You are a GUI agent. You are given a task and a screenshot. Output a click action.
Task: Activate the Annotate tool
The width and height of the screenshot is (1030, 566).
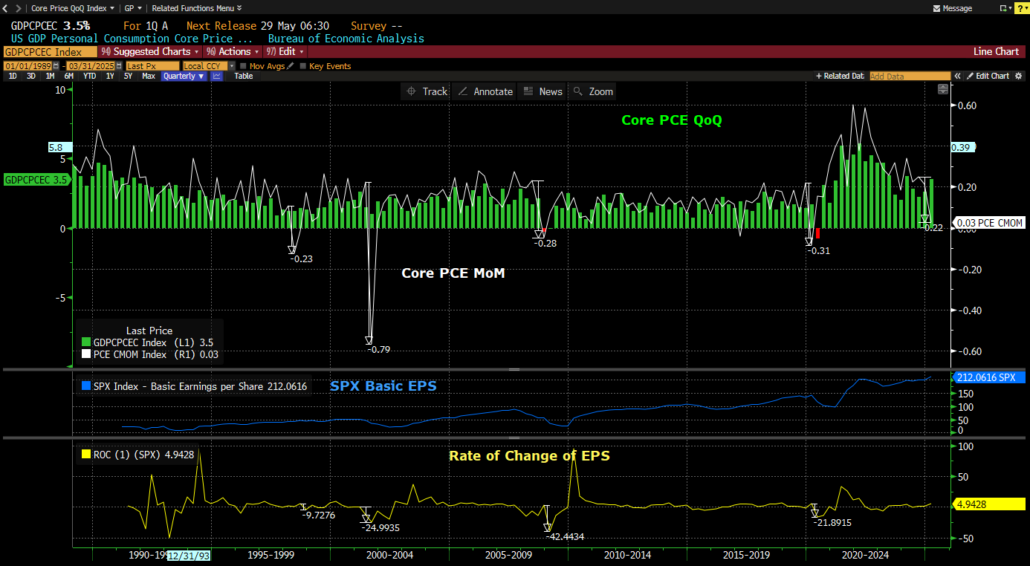click(x=485, y=91)
